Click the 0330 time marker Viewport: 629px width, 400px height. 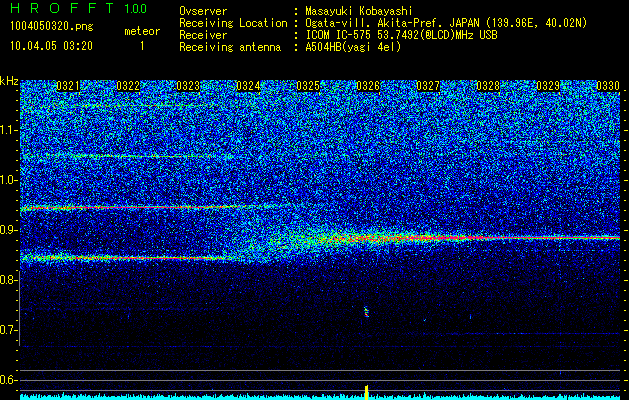click(608, 86)
